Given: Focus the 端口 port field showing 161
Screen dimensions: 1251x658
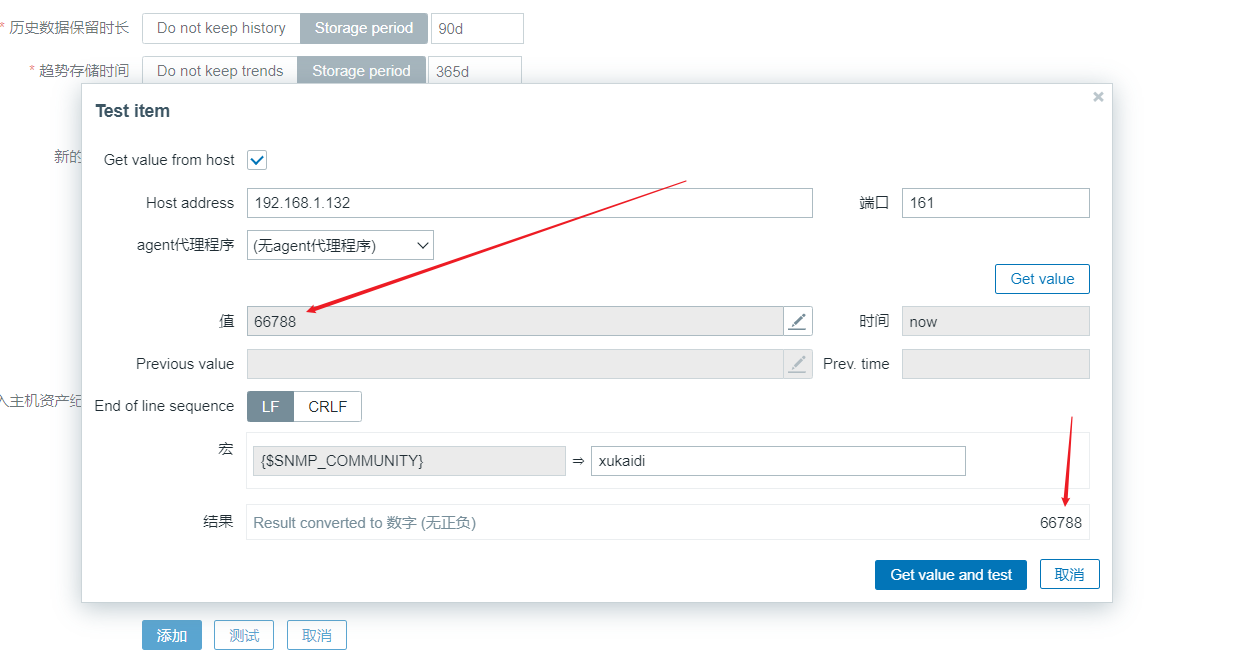Looking at the screenshot, I should tap(996, 203).
